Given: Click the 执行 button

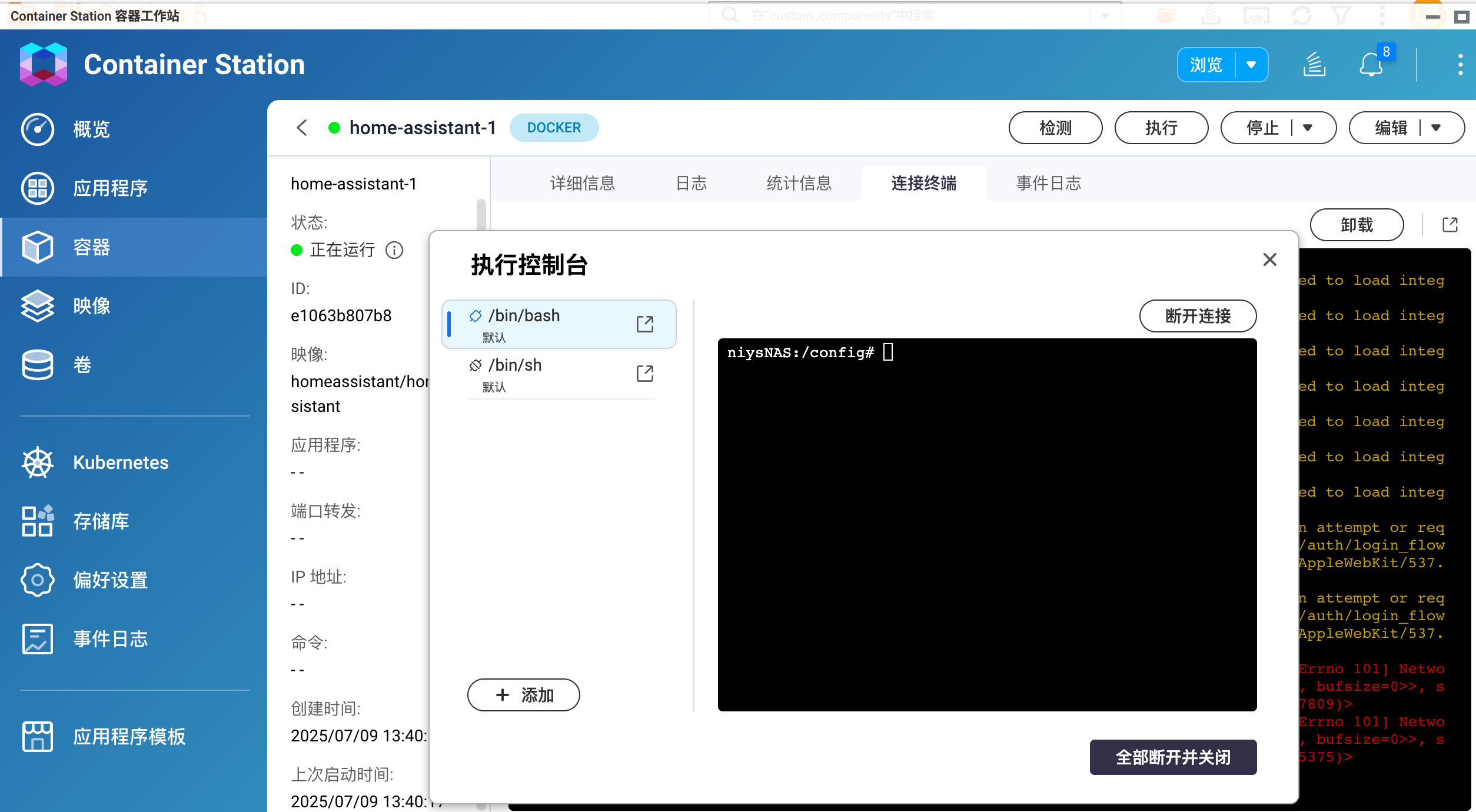Looking at the screenshot, I should pos(1162,128).
